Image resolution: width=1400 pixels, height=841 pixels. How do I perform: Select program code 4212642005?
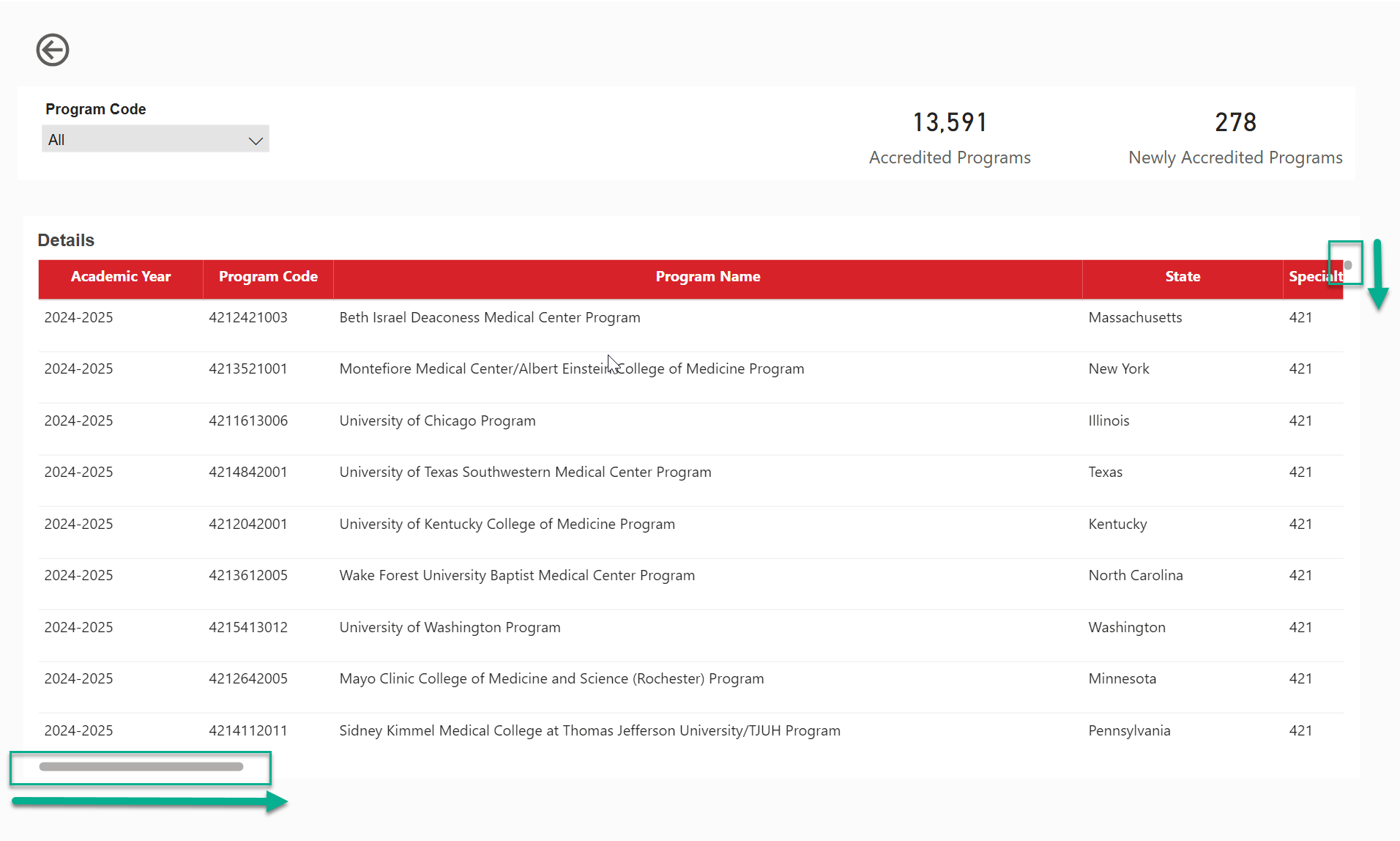(x=248, y=678)
